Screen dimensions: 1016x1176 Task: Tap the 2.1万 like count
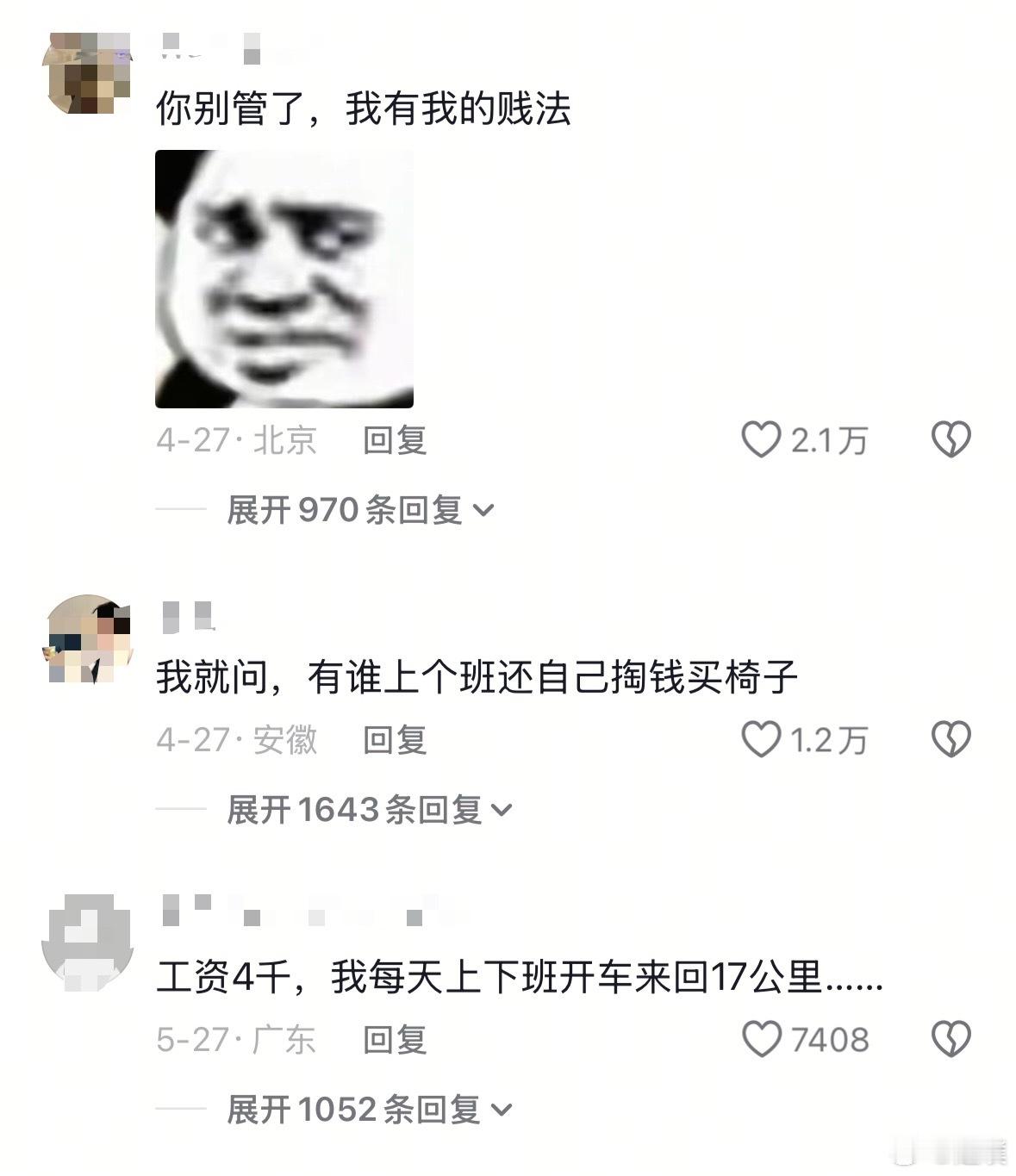[829, 441]
